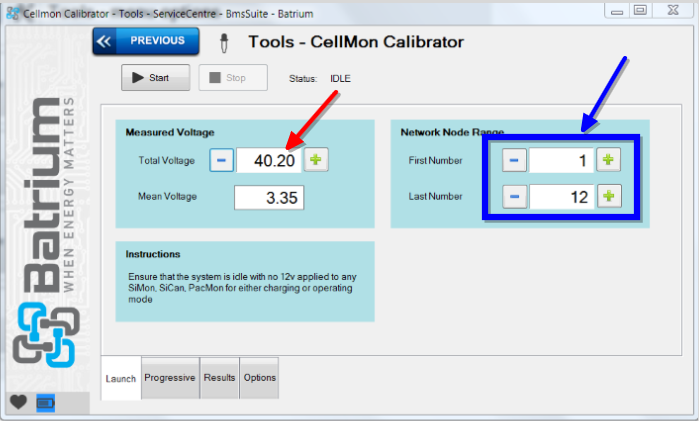Click the Last Number input field
This screenshot has height=421, width=699.
pyautogui.click(x=562, y=197)
